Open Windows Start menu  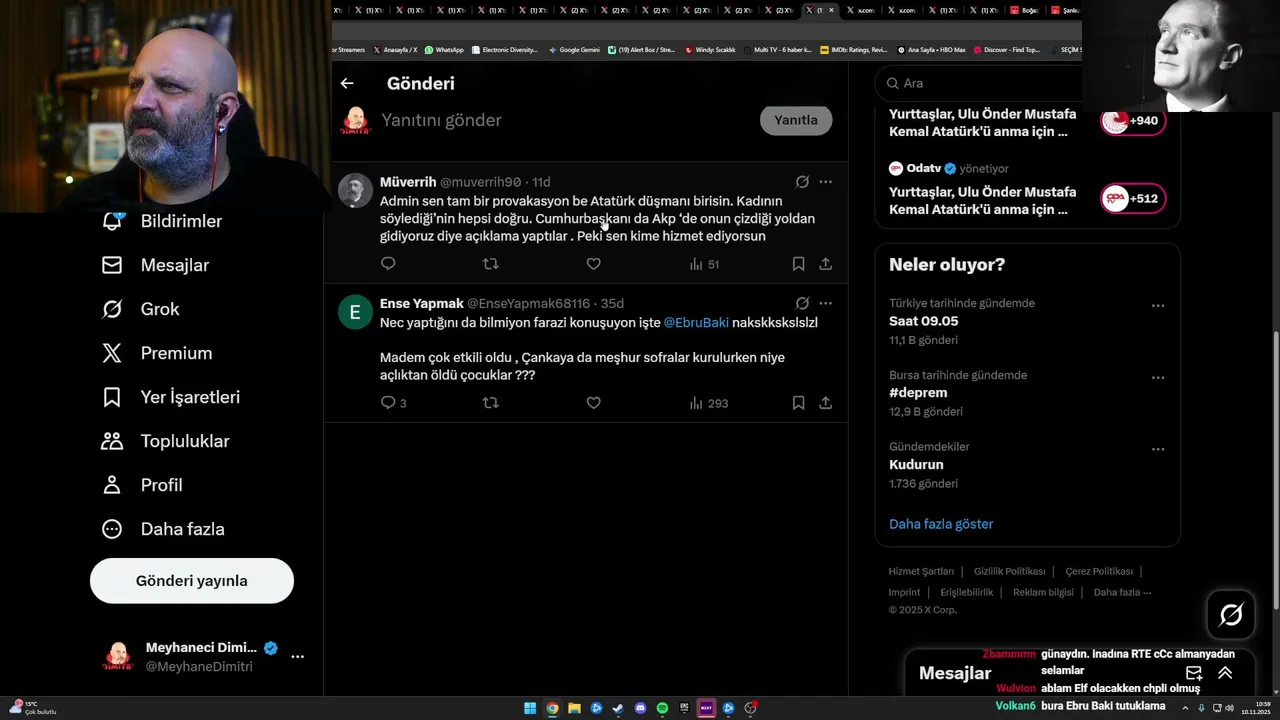[x=530, y=708]
